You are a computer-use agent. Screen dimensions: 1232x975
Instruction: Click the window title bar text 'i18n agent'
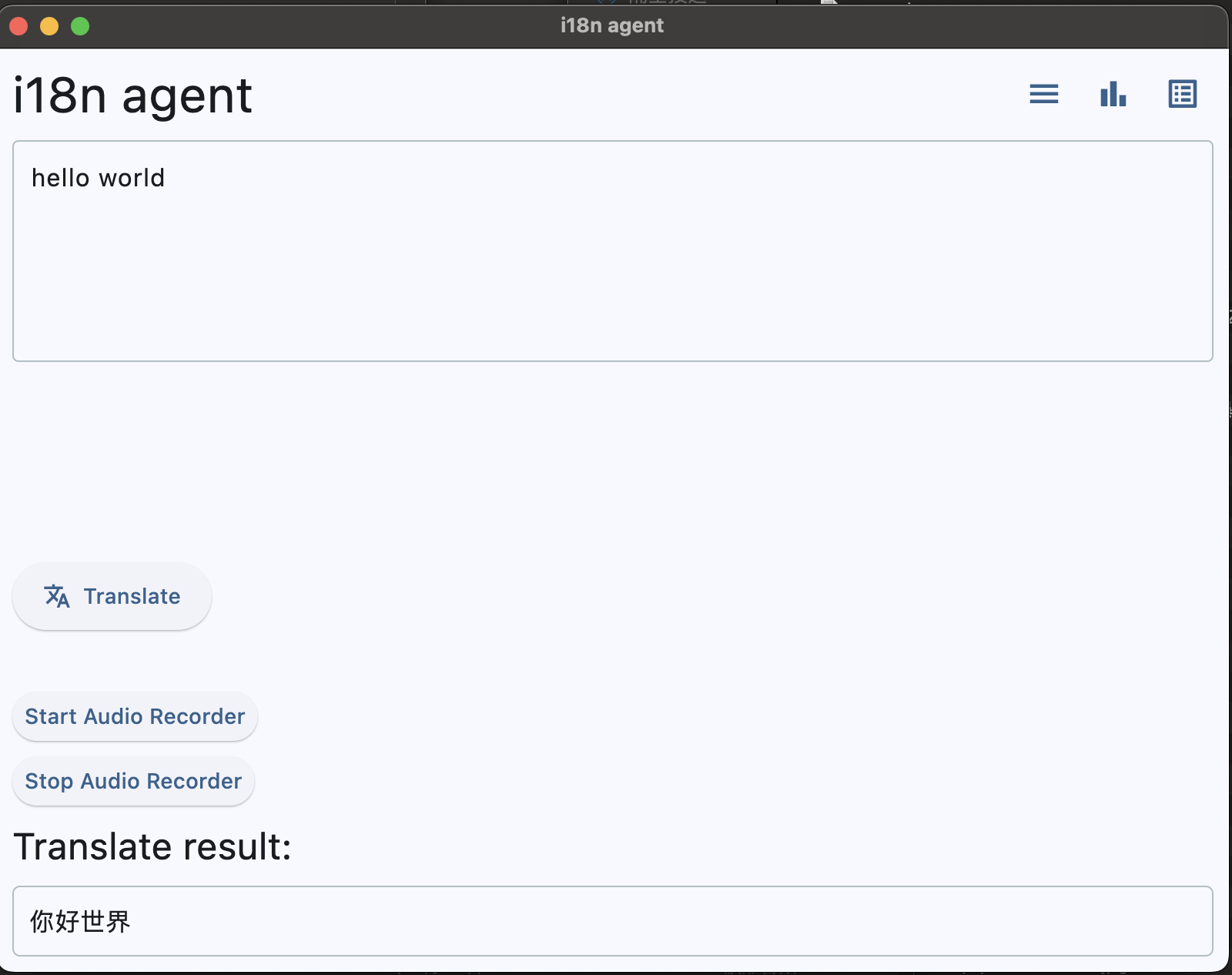click(612, 25)
